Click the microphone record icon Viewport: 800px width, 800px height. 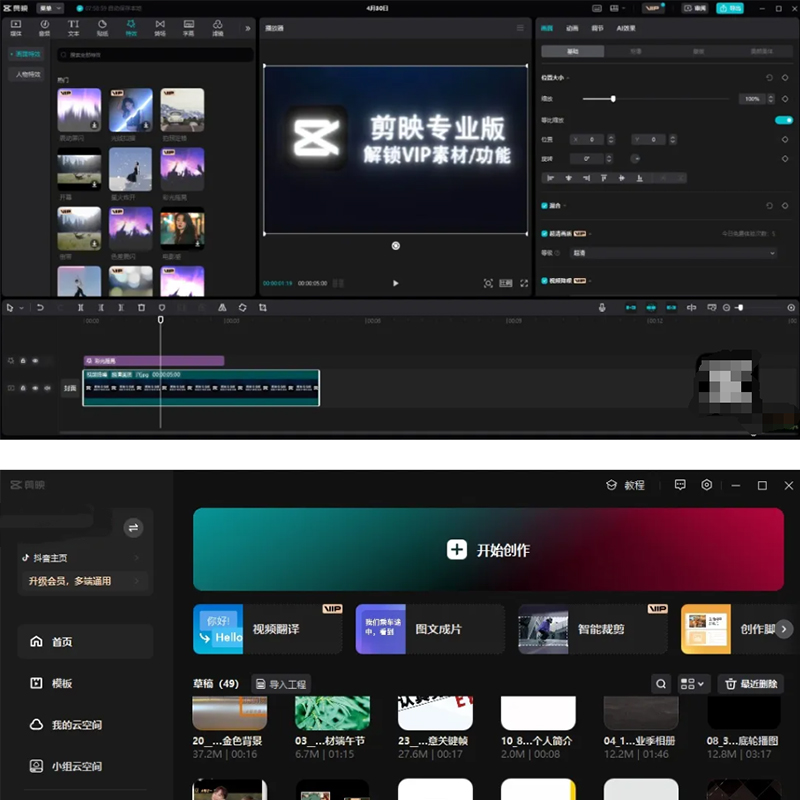[x=602, y=308]
